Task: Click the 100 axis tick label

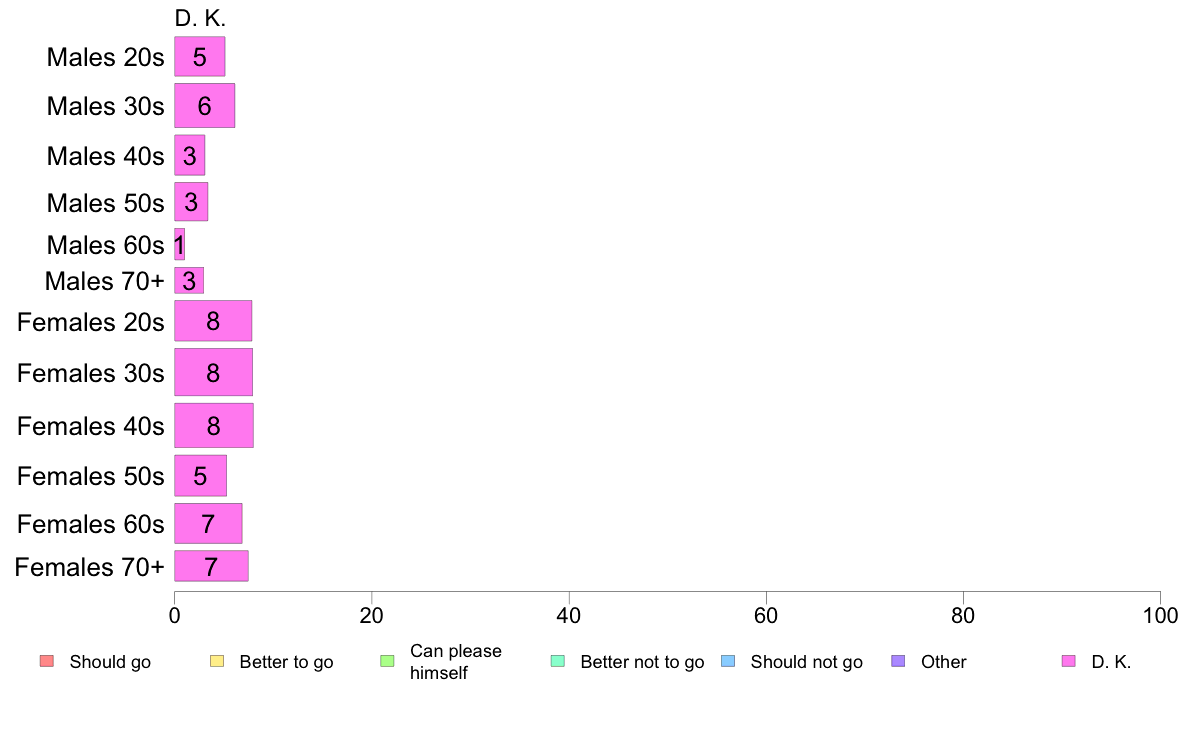Action: point(1160,615)
